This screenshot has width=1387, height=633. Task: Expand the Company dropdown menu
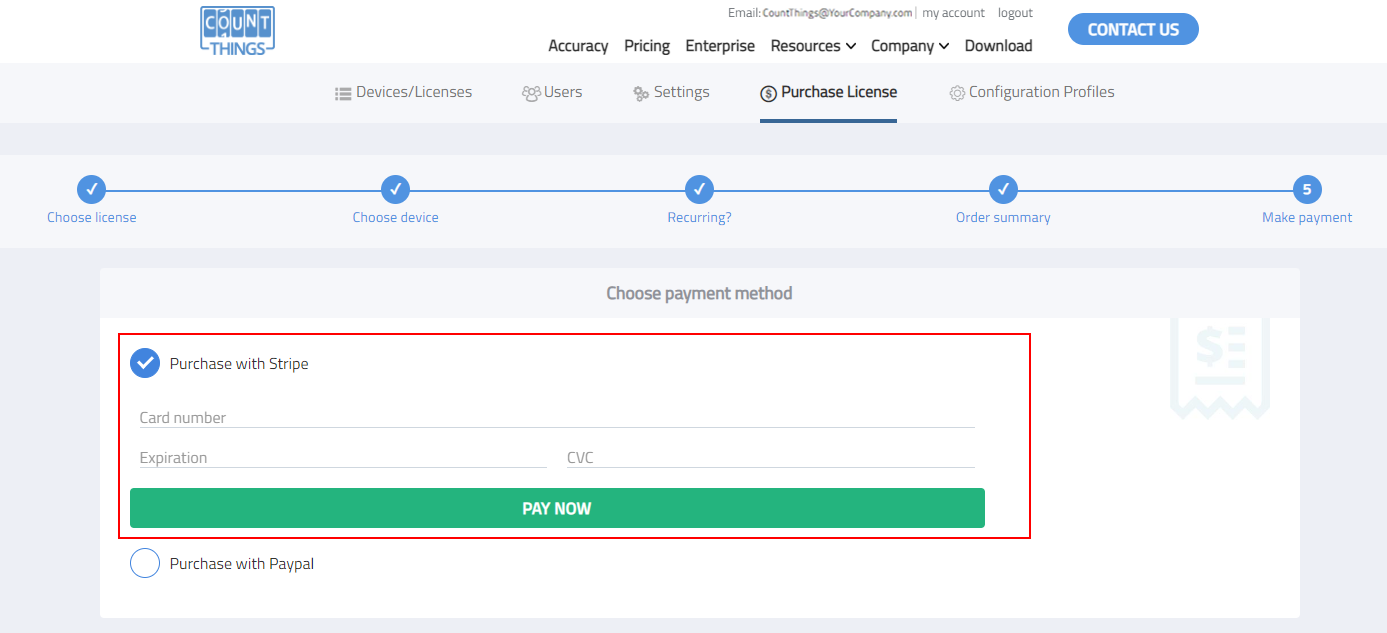[909, 46]
